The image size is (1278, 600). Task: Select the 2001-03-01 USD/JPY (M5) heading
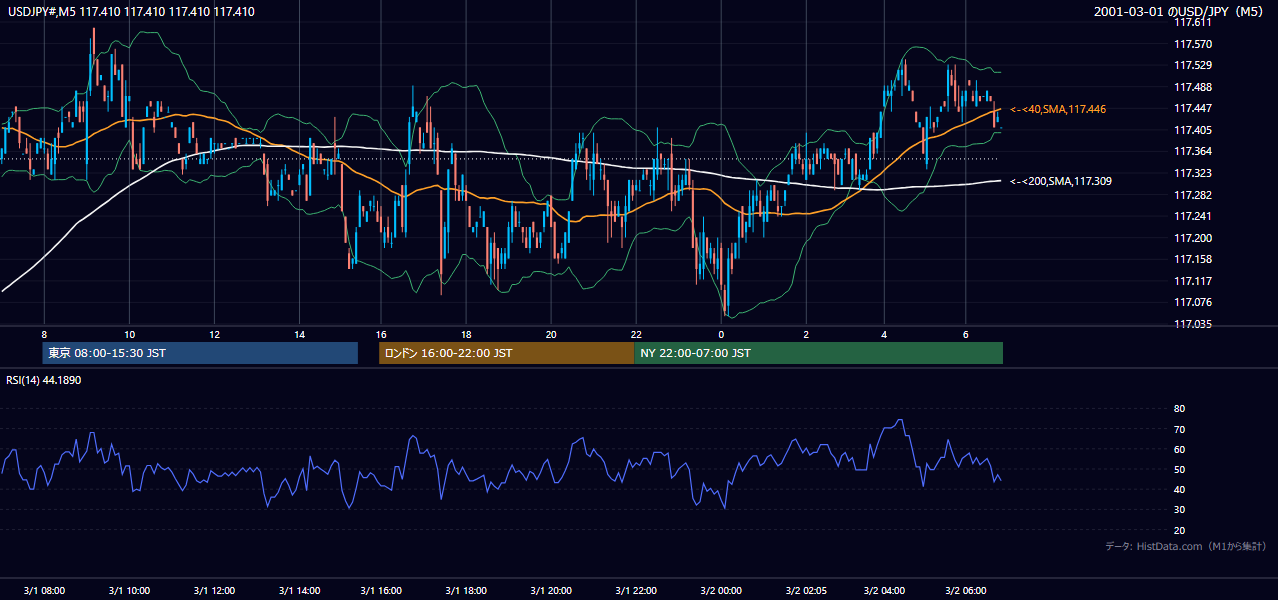click(x=1178, y=12)
